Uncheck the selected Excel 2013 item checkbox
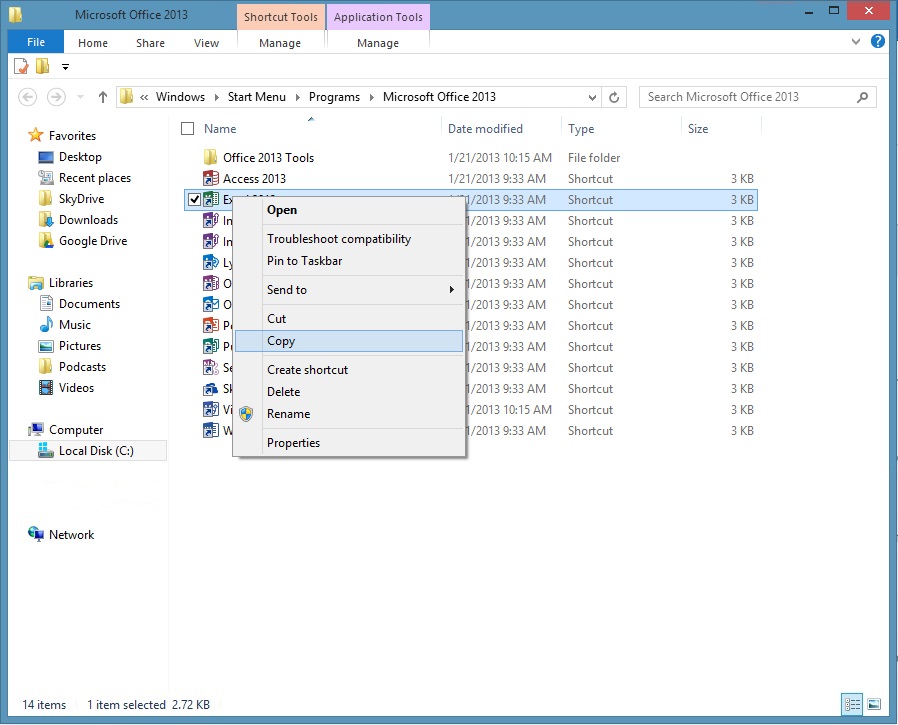898x725 pixels. 195,199
